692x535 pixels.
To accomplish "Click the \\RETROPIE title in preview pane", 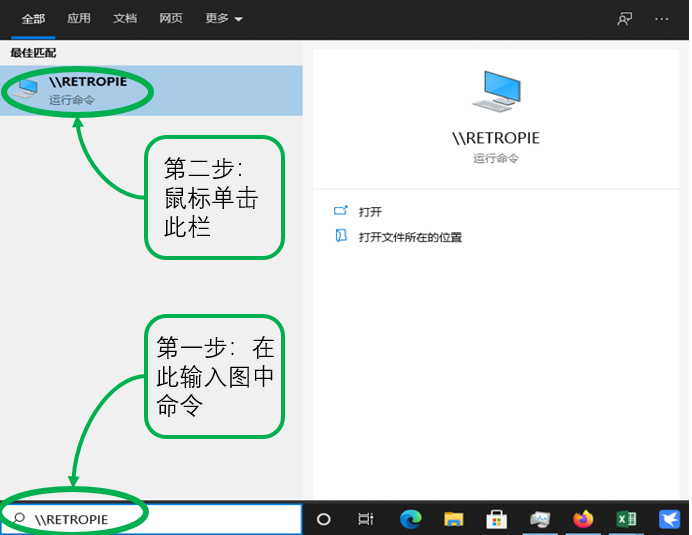I will pyautogui.click(x=496, y=138).
